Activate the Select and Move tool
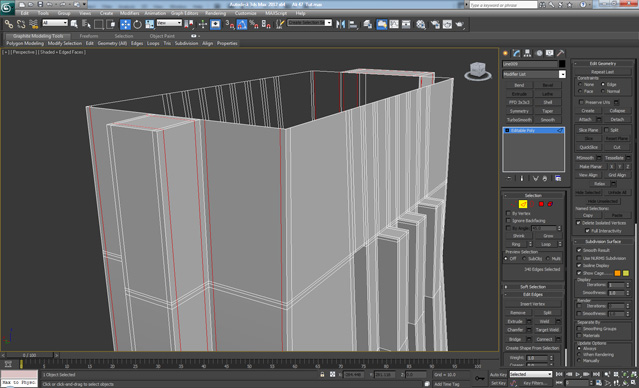This screenshot has height=388, width=639. [x=125, y=24]
